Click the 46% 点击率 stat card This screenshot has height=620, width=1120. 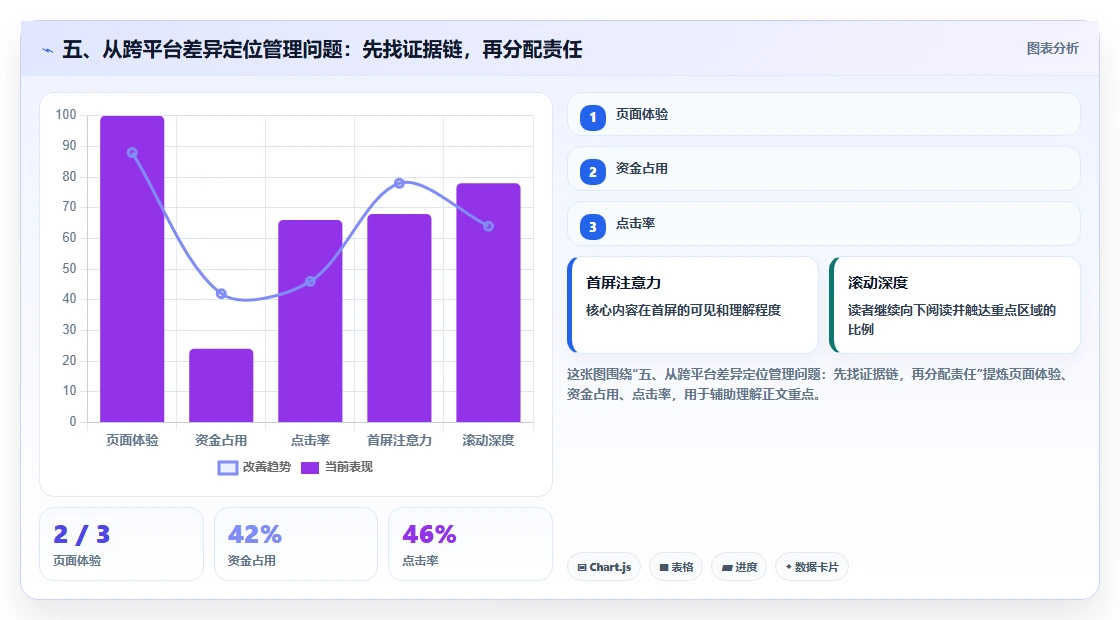click(470, 544)
